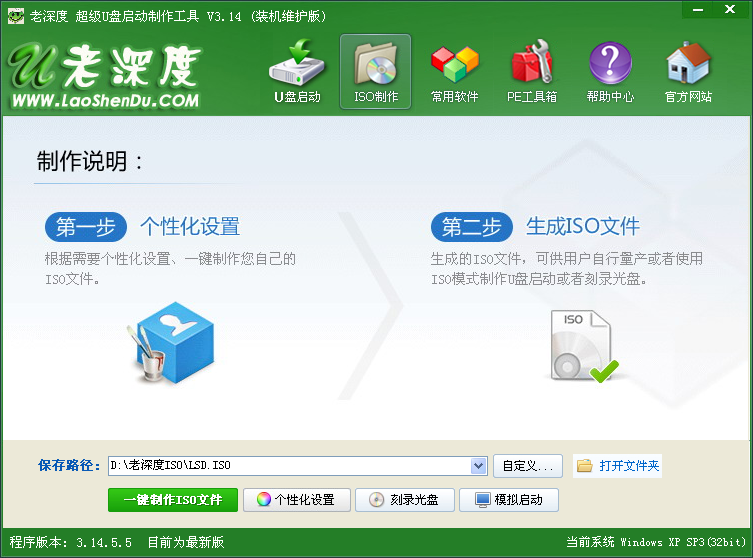Start 一键制作ISO文件
The image size is (753, 558).
tap(173, 500)
